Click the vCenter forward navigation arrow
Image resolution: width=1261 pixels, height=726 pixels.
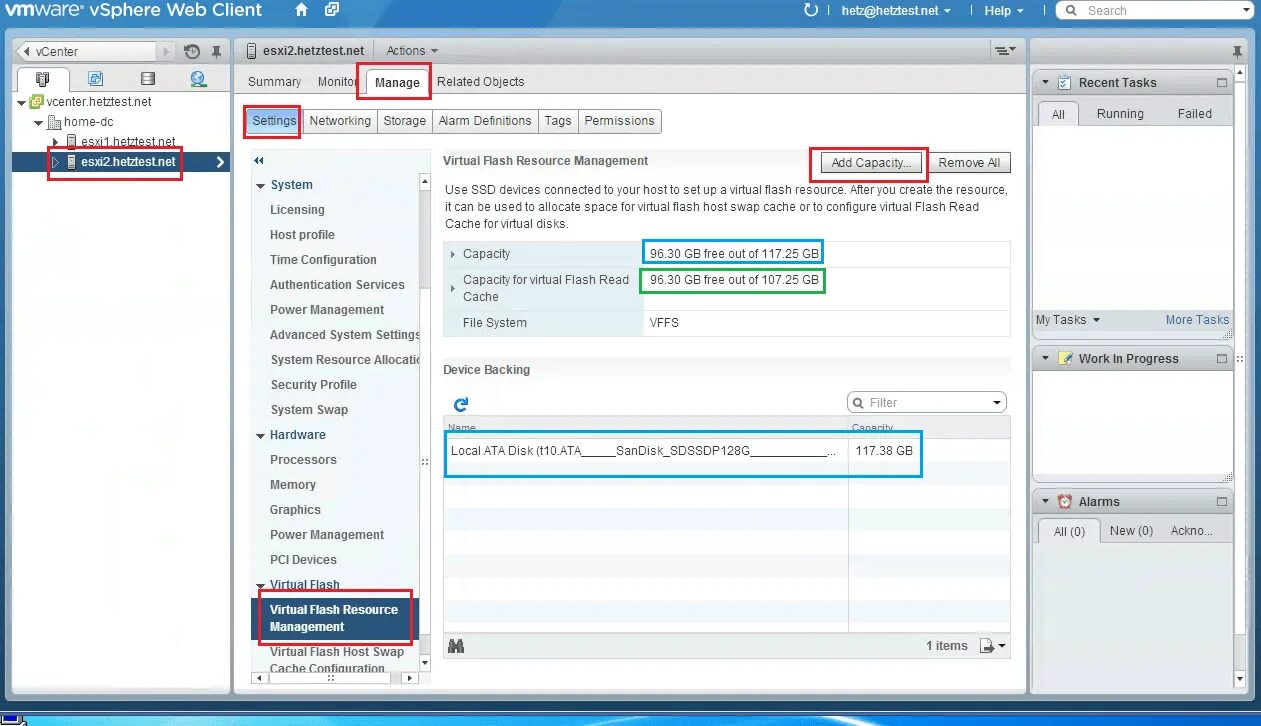(166, 51)
